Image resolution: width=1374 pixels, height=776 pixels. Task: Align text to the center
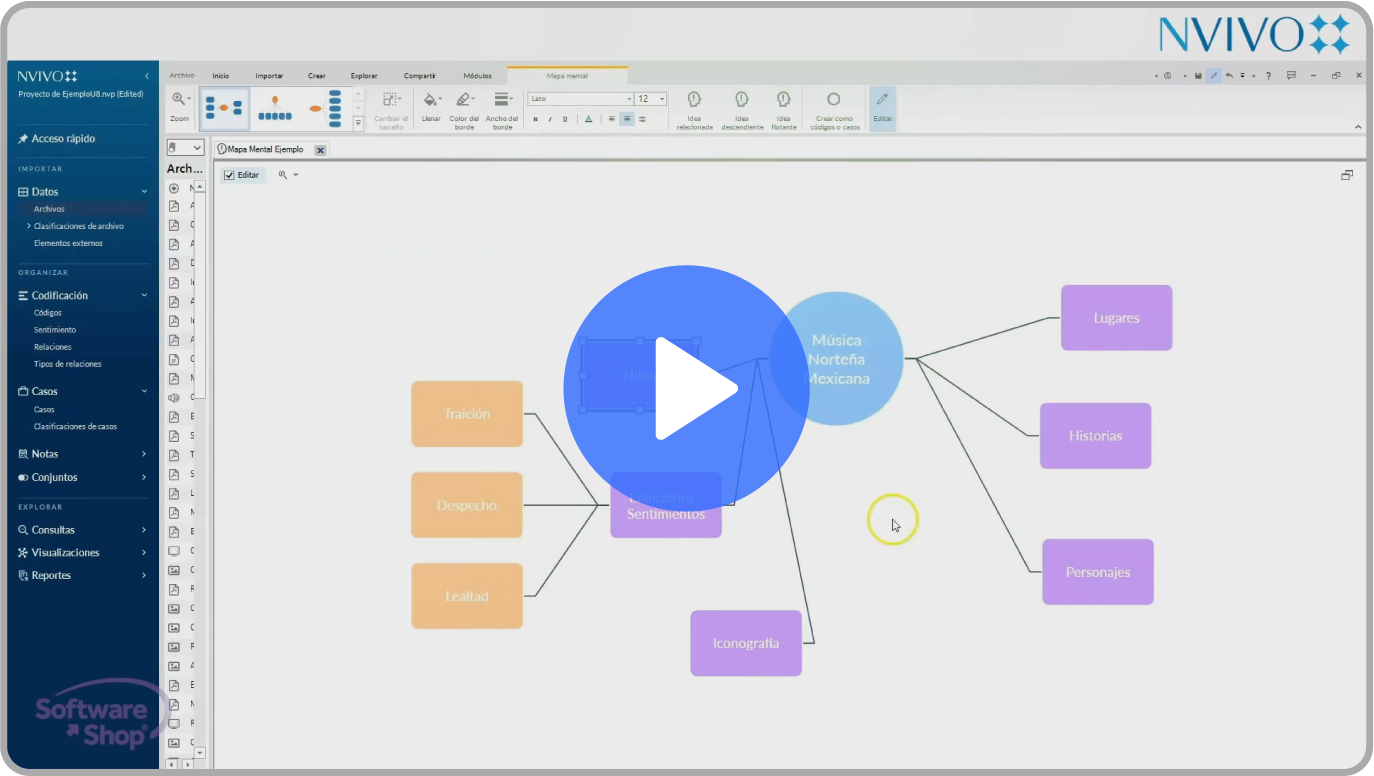pyautogui.click(x=627, y=119)
